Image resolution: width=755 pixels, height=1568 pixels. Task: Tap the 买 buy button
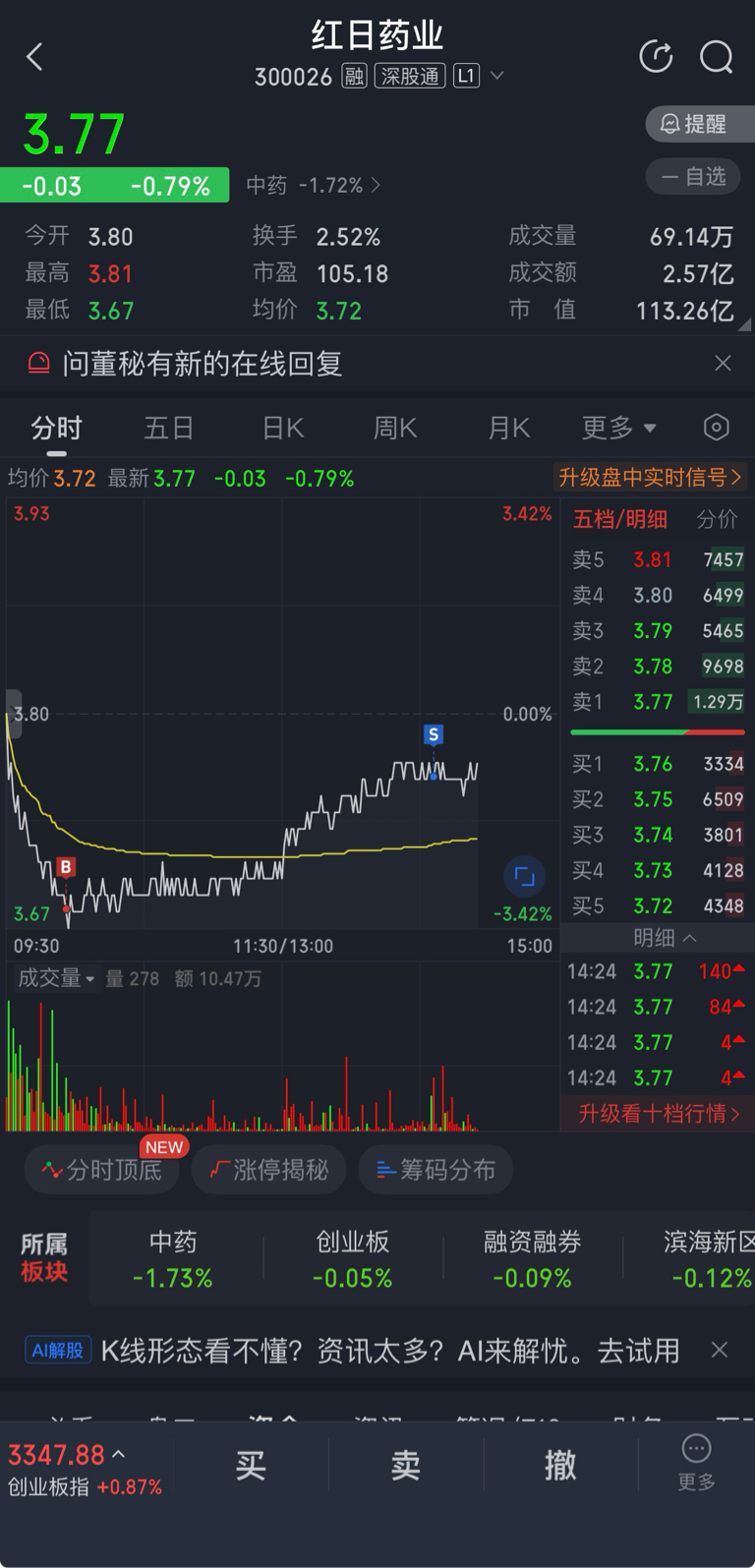click(x=251, y=1465)
